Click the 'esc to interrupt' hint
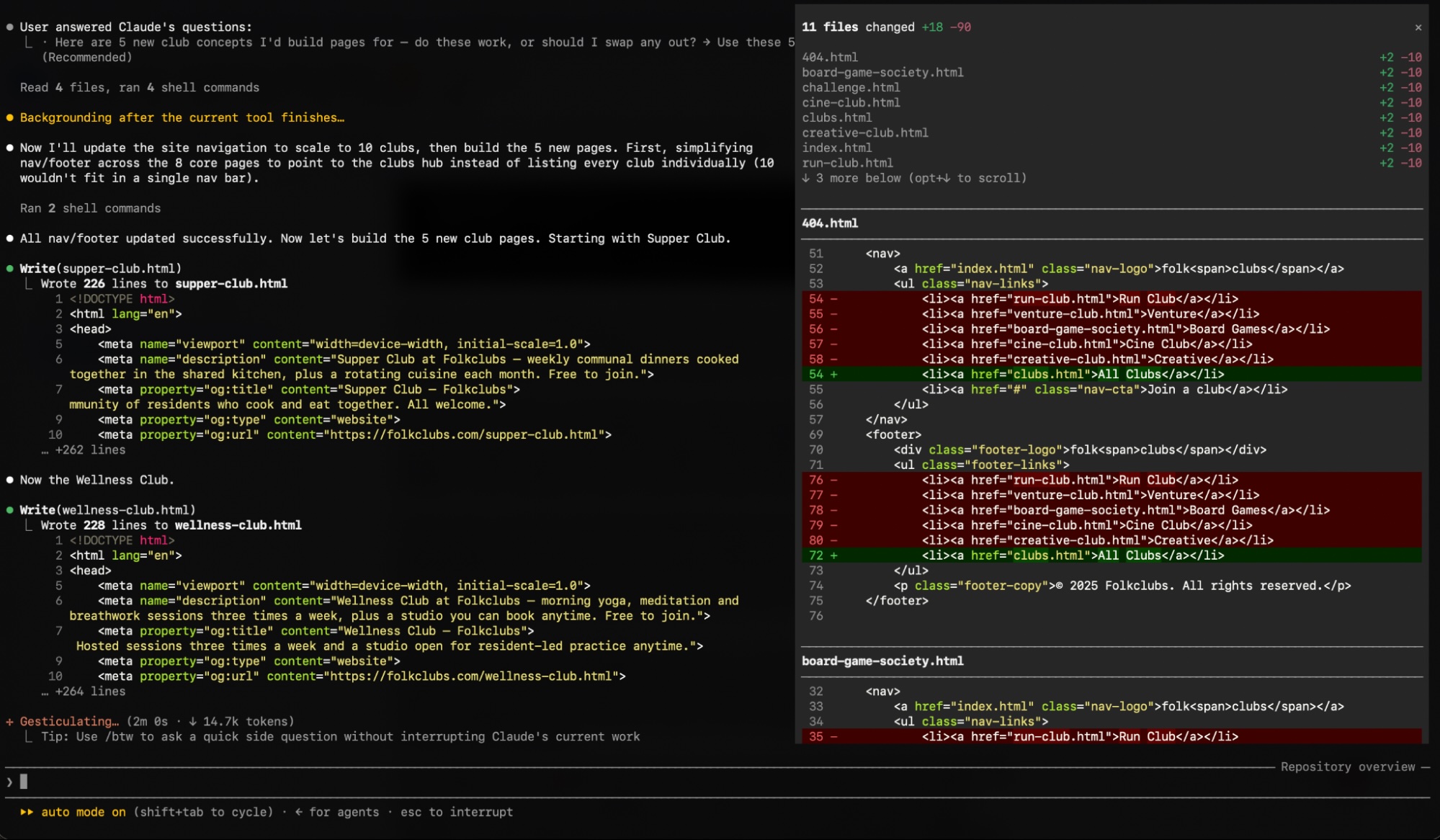1440x840 pixels. pyautogui.click(x=457, y=812)
